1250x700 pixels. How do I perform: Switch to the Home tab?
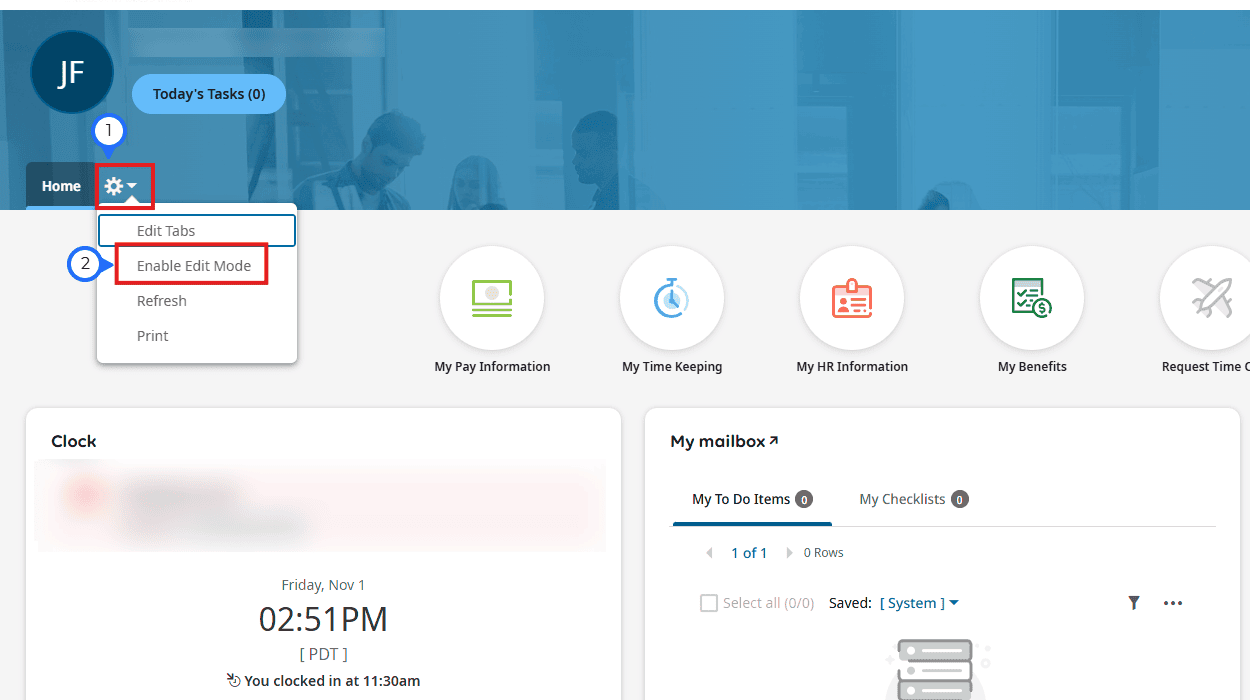[61, 186]
